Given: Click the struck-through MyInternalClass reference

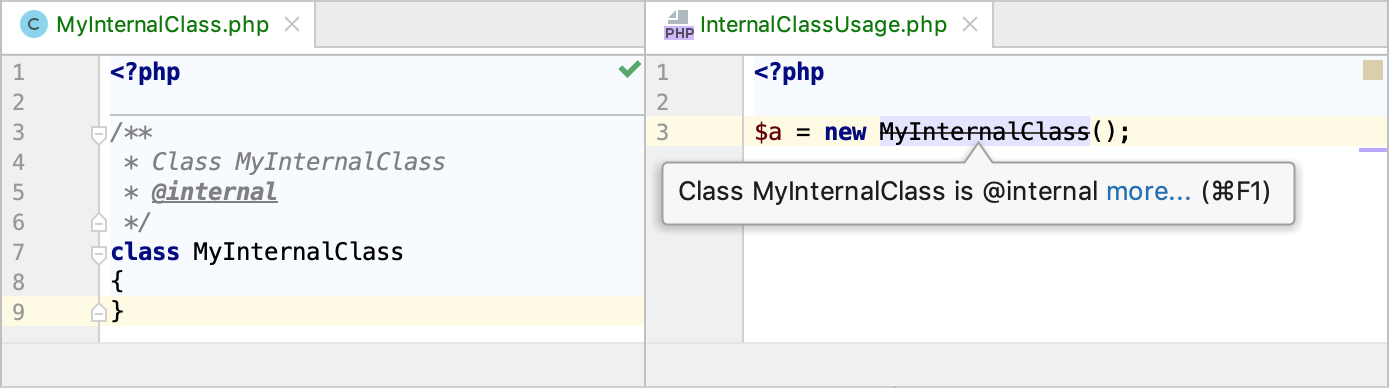Looking at the screenshot, I should (984, 132).
